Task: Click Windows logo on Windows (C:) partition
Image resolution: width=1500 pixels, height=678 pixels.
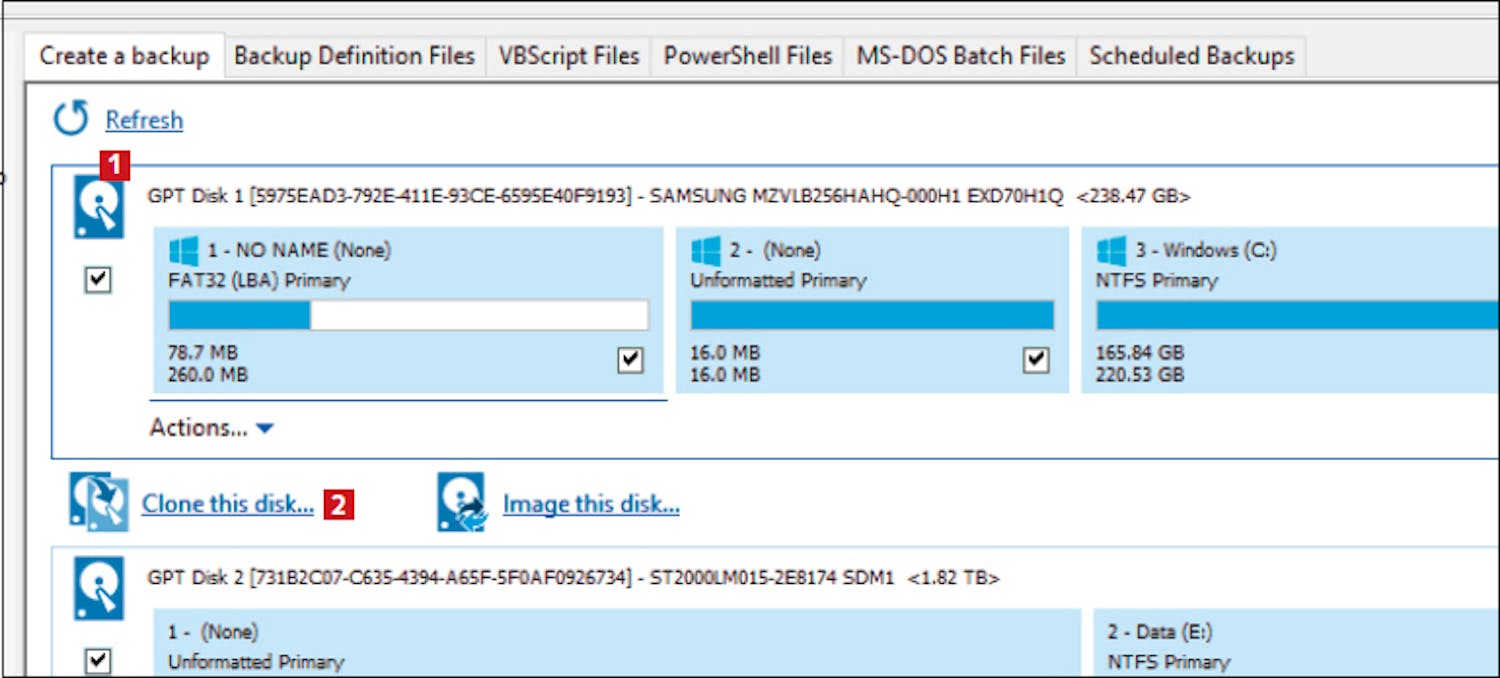Action: (1111, 250)
